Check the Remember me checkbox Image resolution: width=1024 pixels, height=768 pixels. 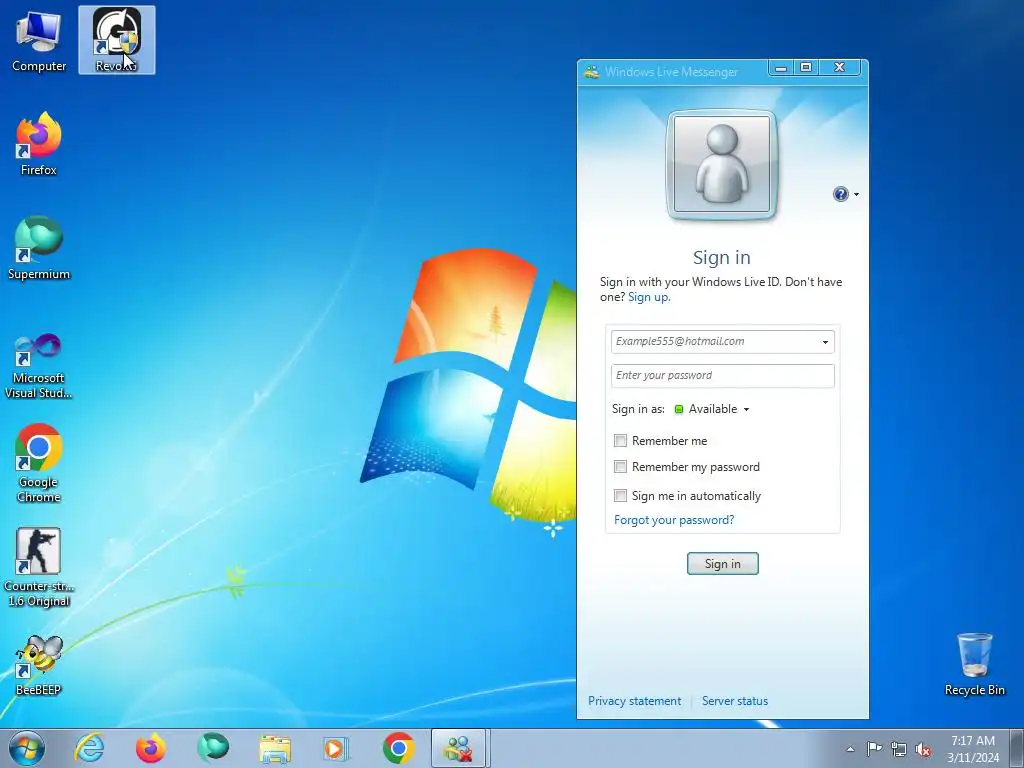click(x=620, y=441)
